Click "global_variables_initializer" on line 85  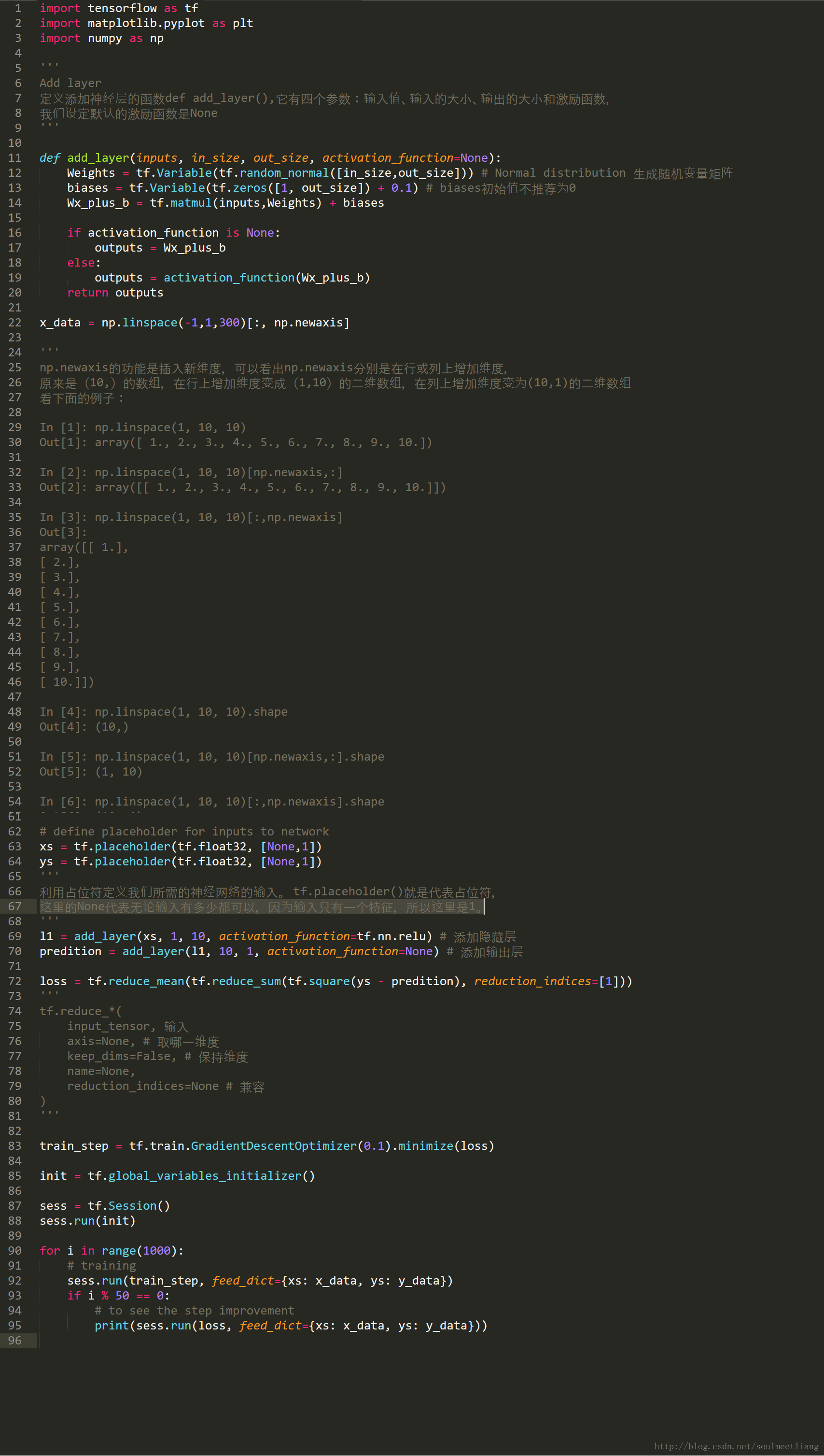[x=205, y=1176]
